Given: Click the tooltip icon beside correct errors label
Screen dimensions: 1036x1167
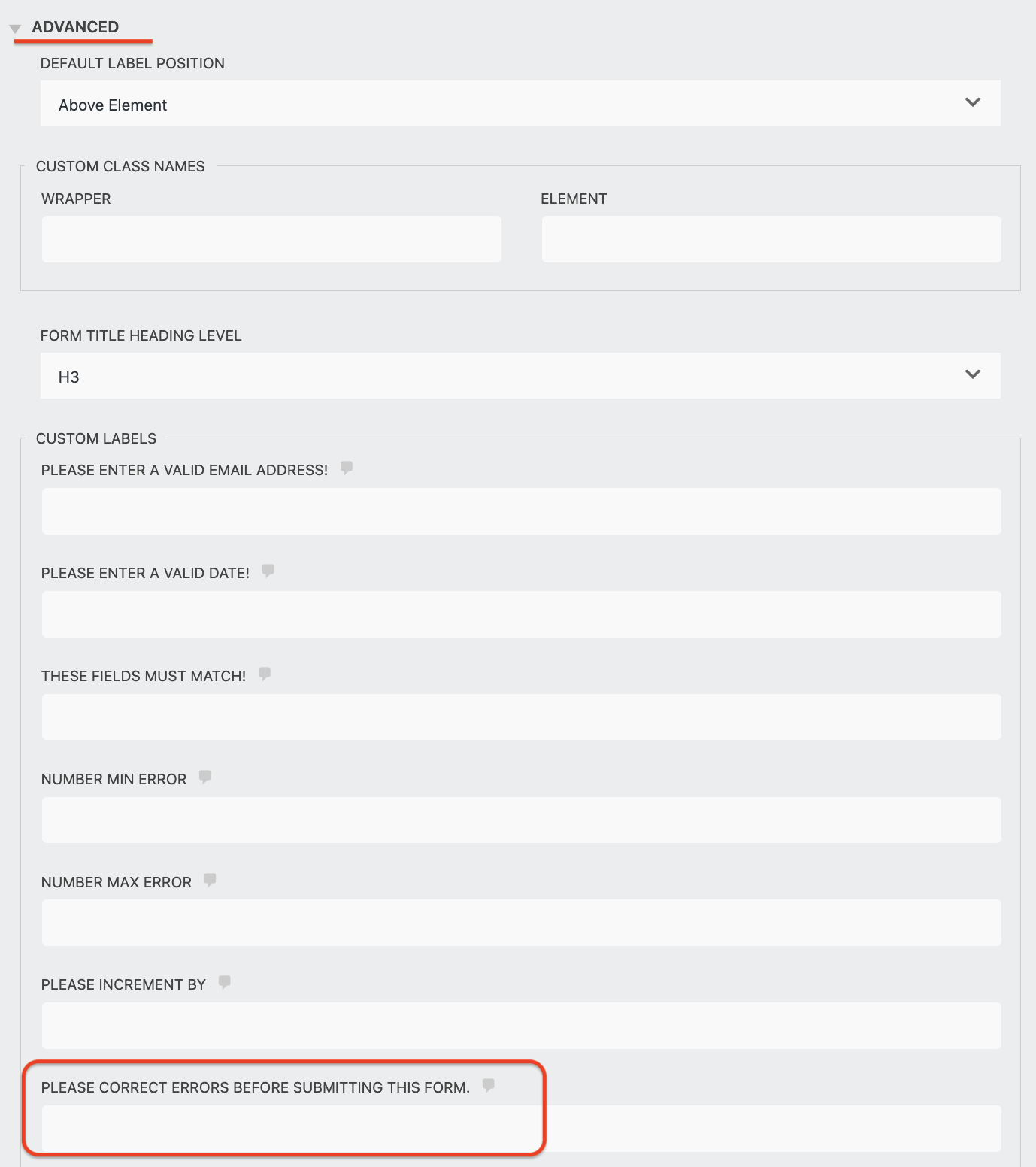Looking at the screenshot, I should coord(489,1086).
